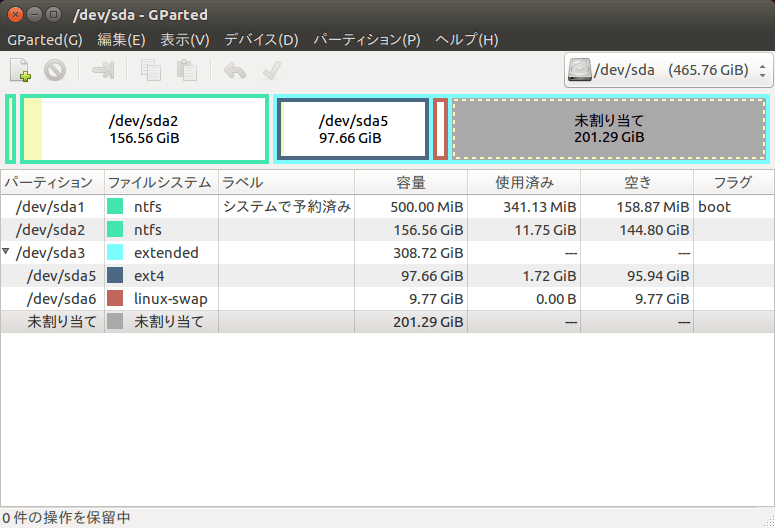This screenshot has height=528, width=775.
Task: Open the デバイス(D) menu
Action: point(261,40)
